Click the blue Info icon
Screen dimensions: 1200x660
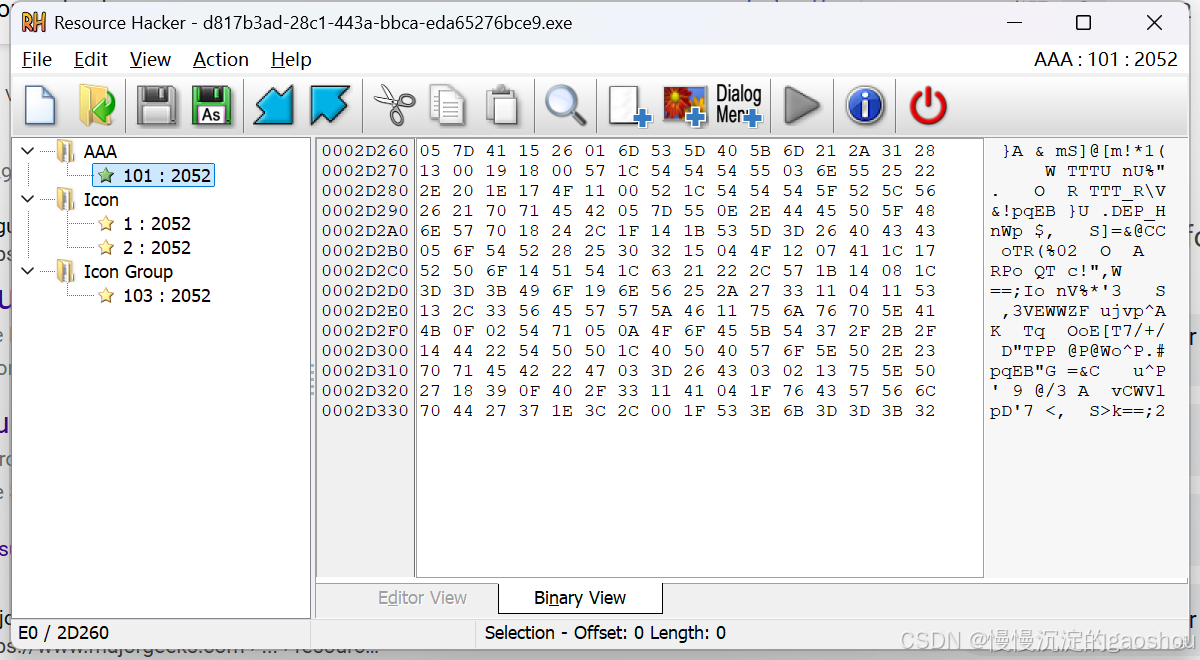[865, 105]
